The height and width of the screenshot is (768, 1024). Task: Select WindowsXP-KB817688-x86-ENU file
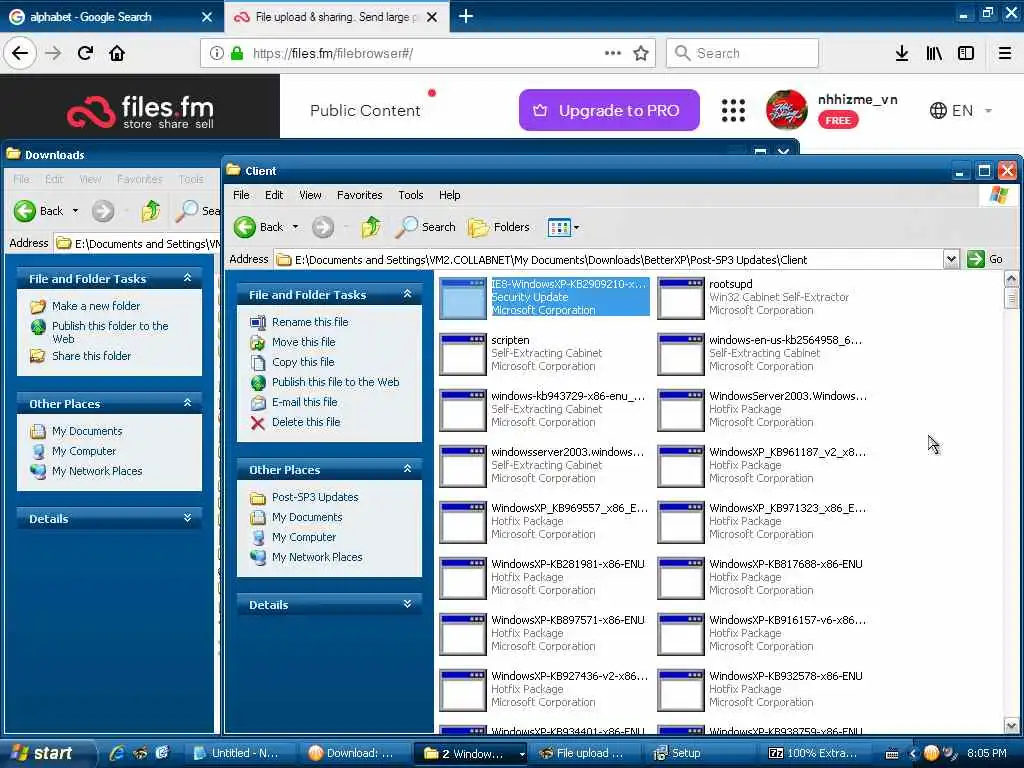(x=761, y=577)
